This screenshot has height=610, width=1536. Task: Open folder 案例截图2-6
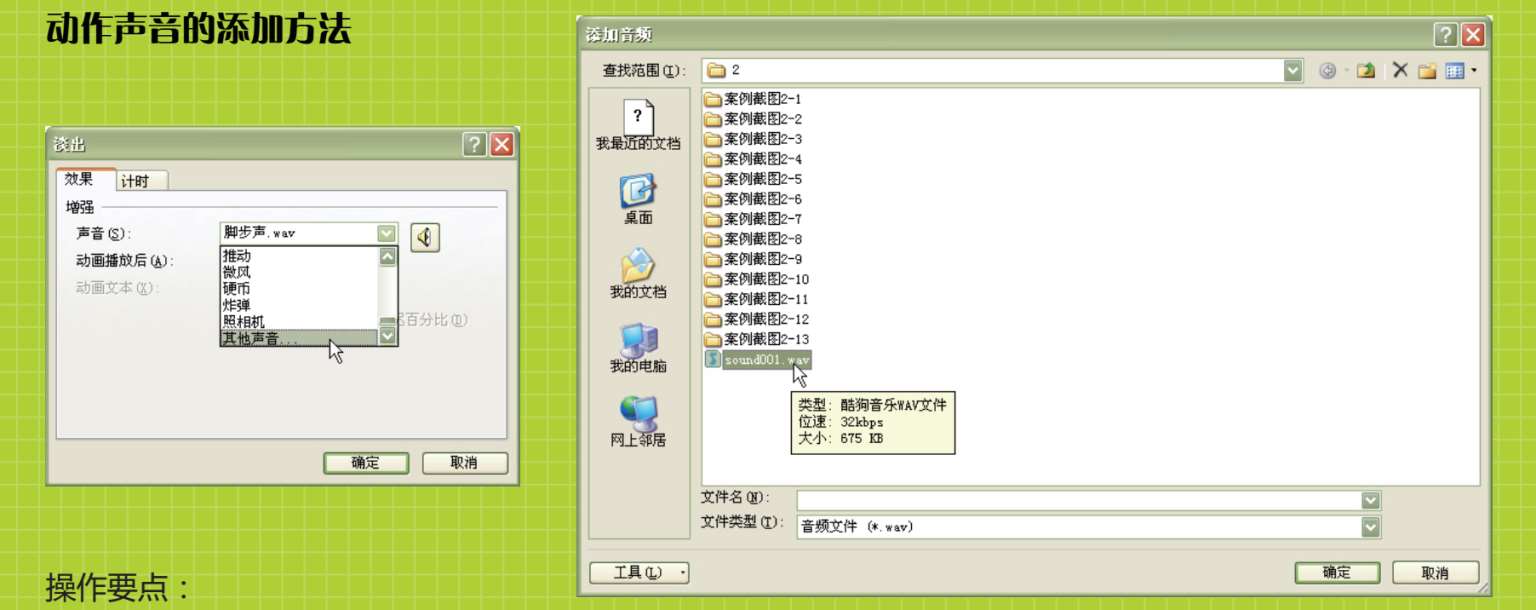753,199
